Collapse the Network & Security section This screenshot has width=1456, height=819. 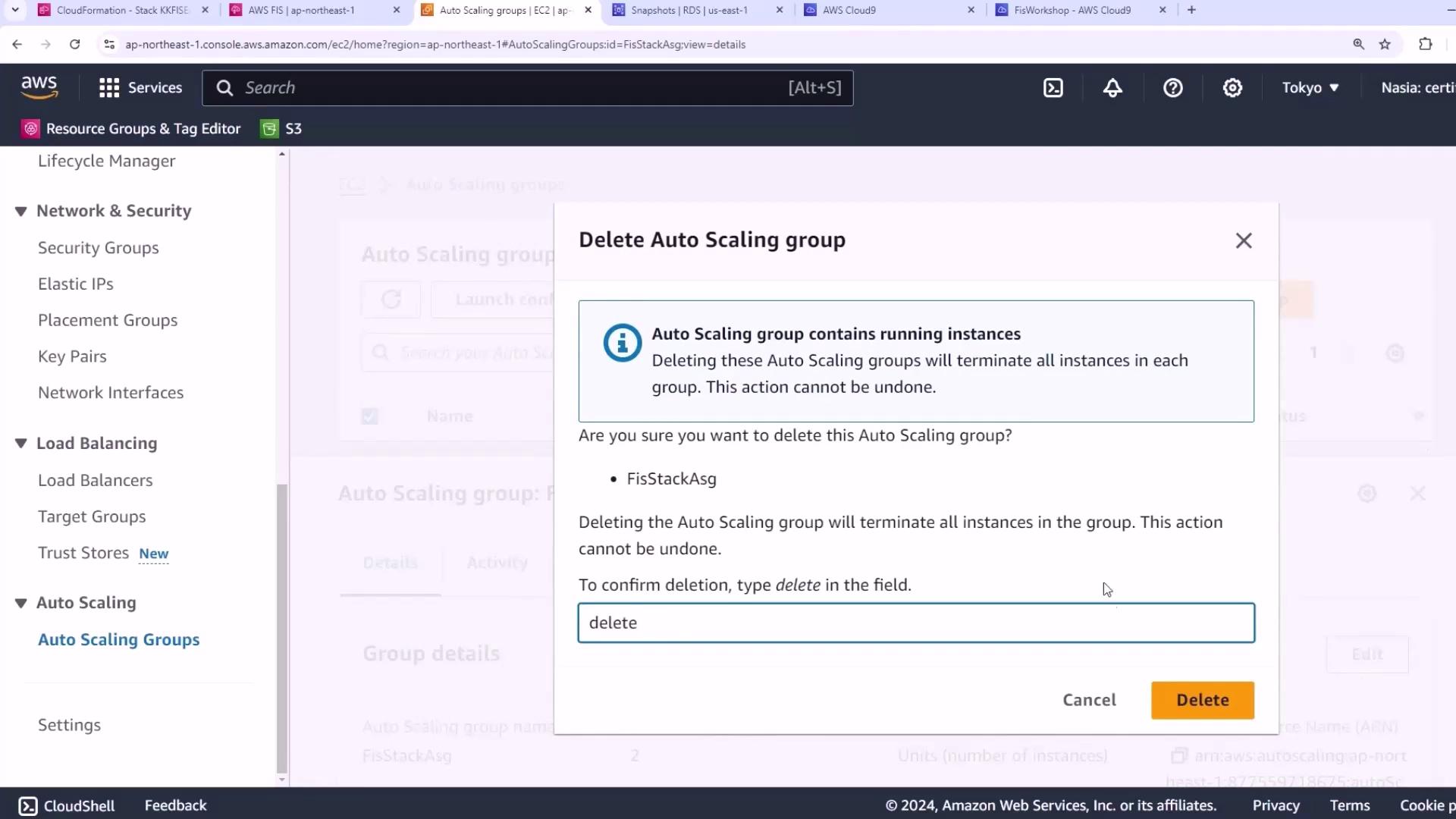21,212
